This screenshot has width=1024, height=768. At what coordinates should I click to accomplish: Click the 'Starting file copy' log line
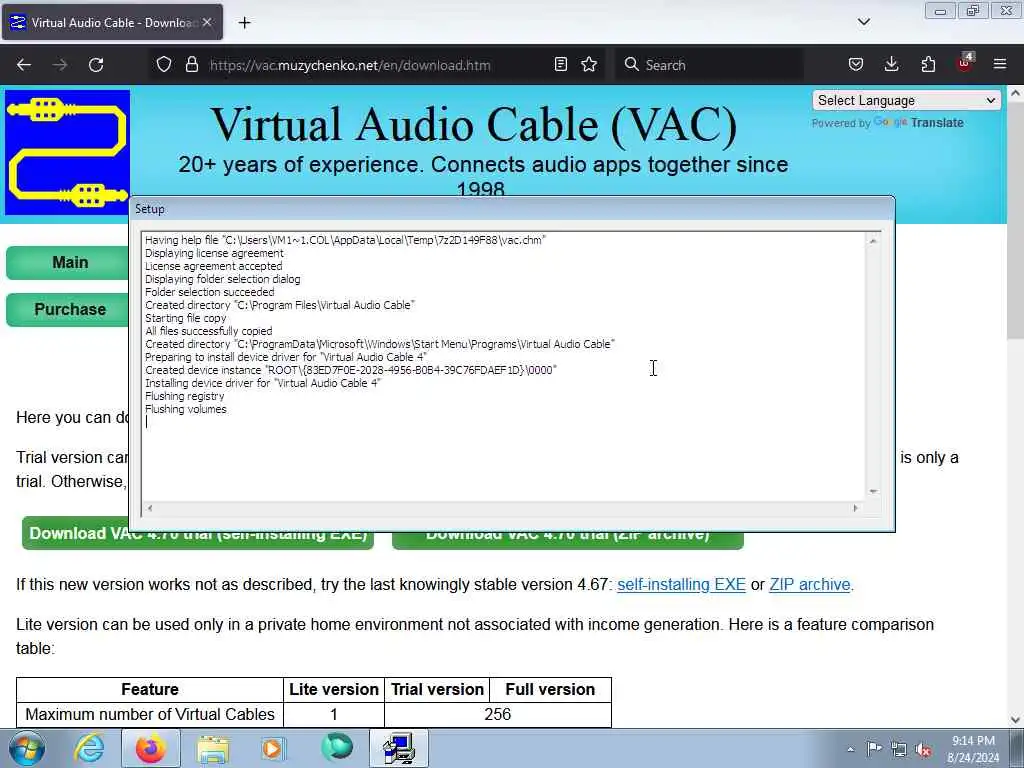(185, 318)
